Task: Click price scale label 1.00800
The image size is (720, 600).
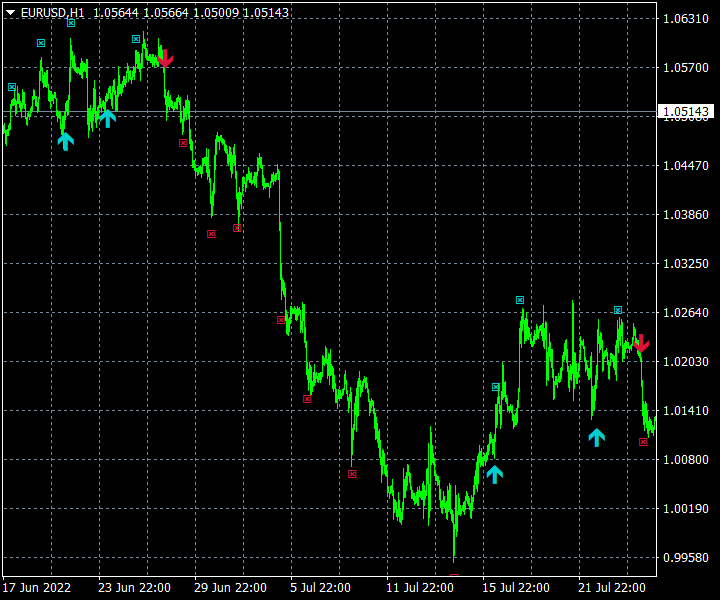Action: [686, 460]
